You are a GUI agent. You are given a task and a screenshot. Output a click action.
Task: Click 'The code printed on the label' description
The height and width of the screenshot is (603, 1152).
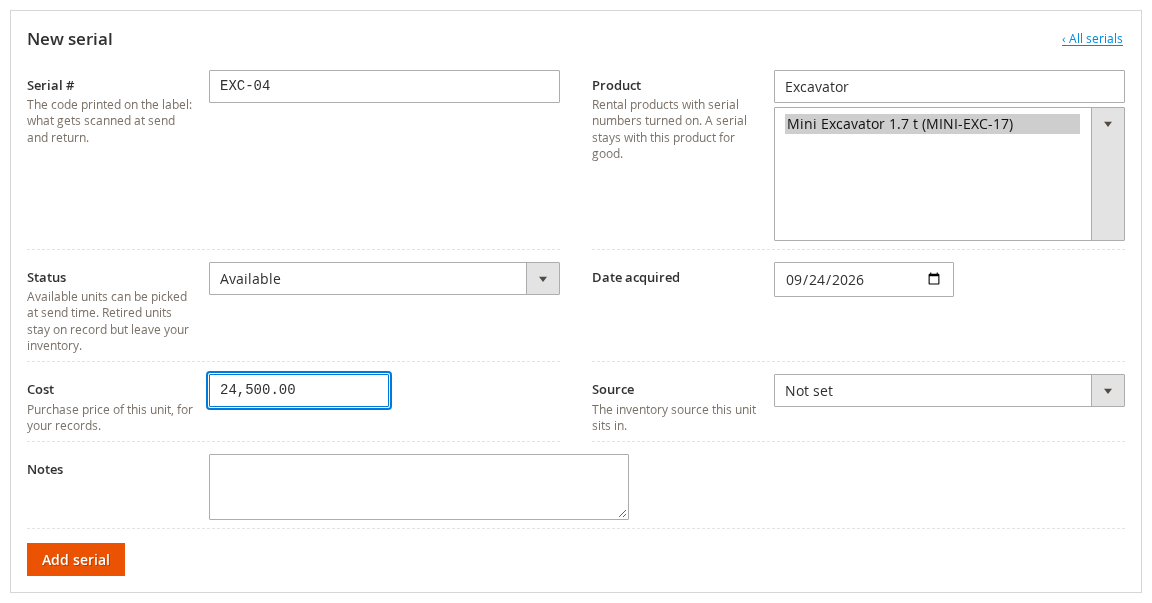tap(109, 121)
